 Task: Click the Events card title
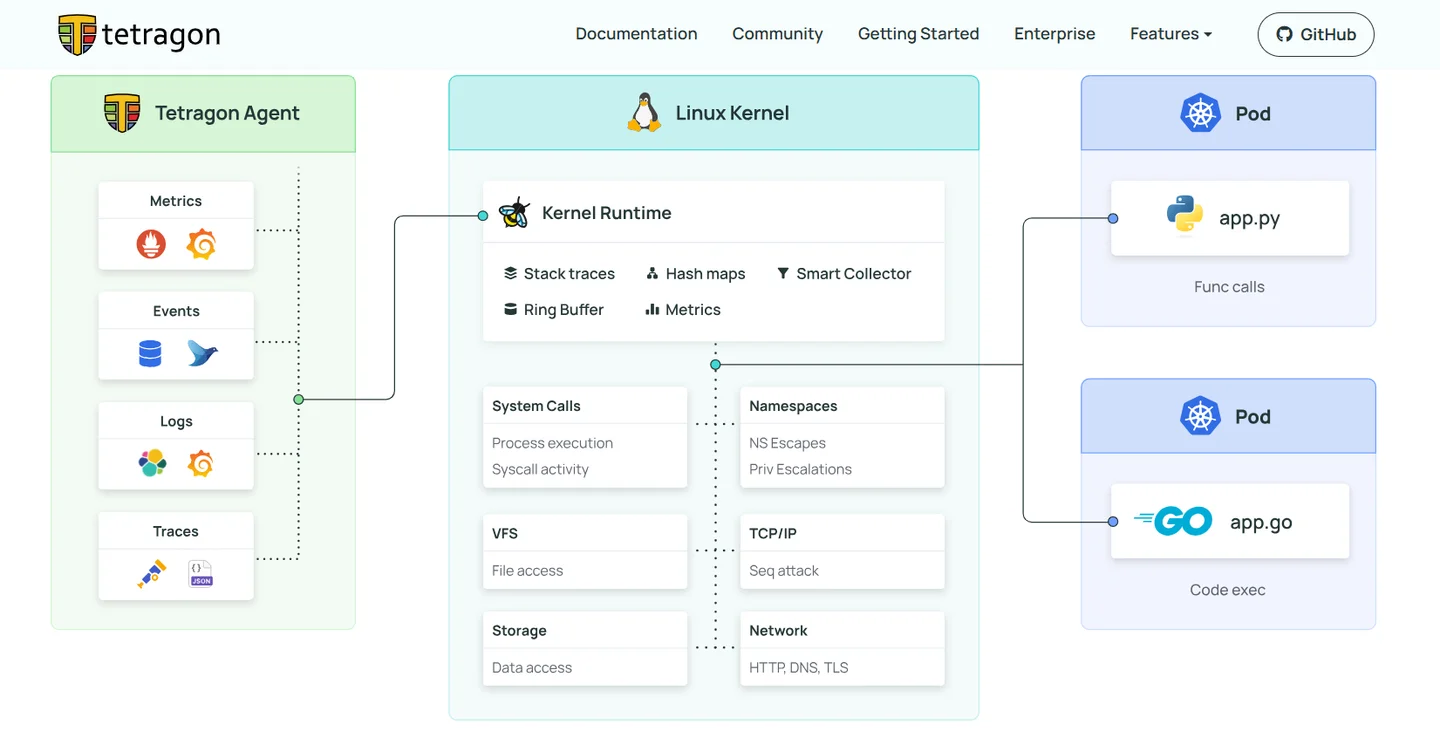coord(176,311)
